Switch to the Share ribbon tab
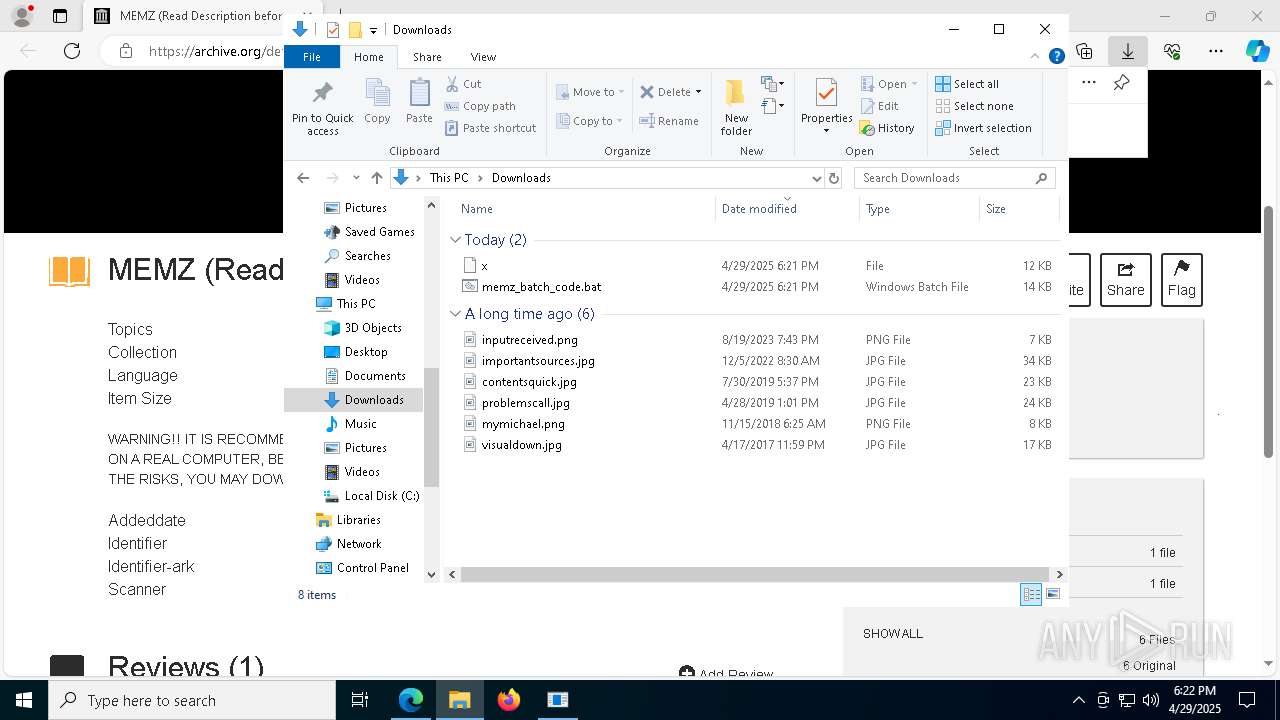 pos(427,57)
